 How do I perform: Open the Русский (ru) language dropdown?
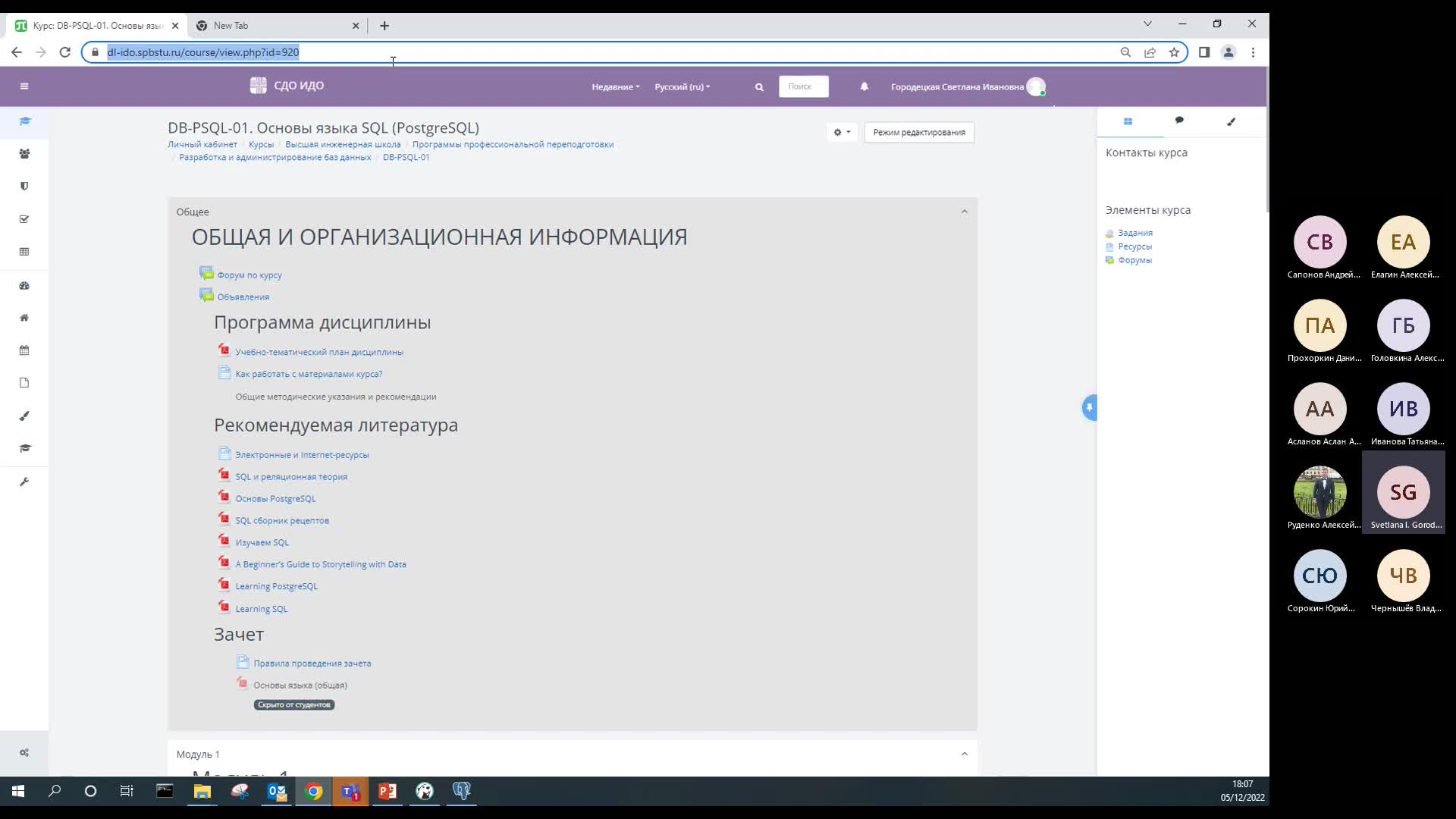[682, 87]
